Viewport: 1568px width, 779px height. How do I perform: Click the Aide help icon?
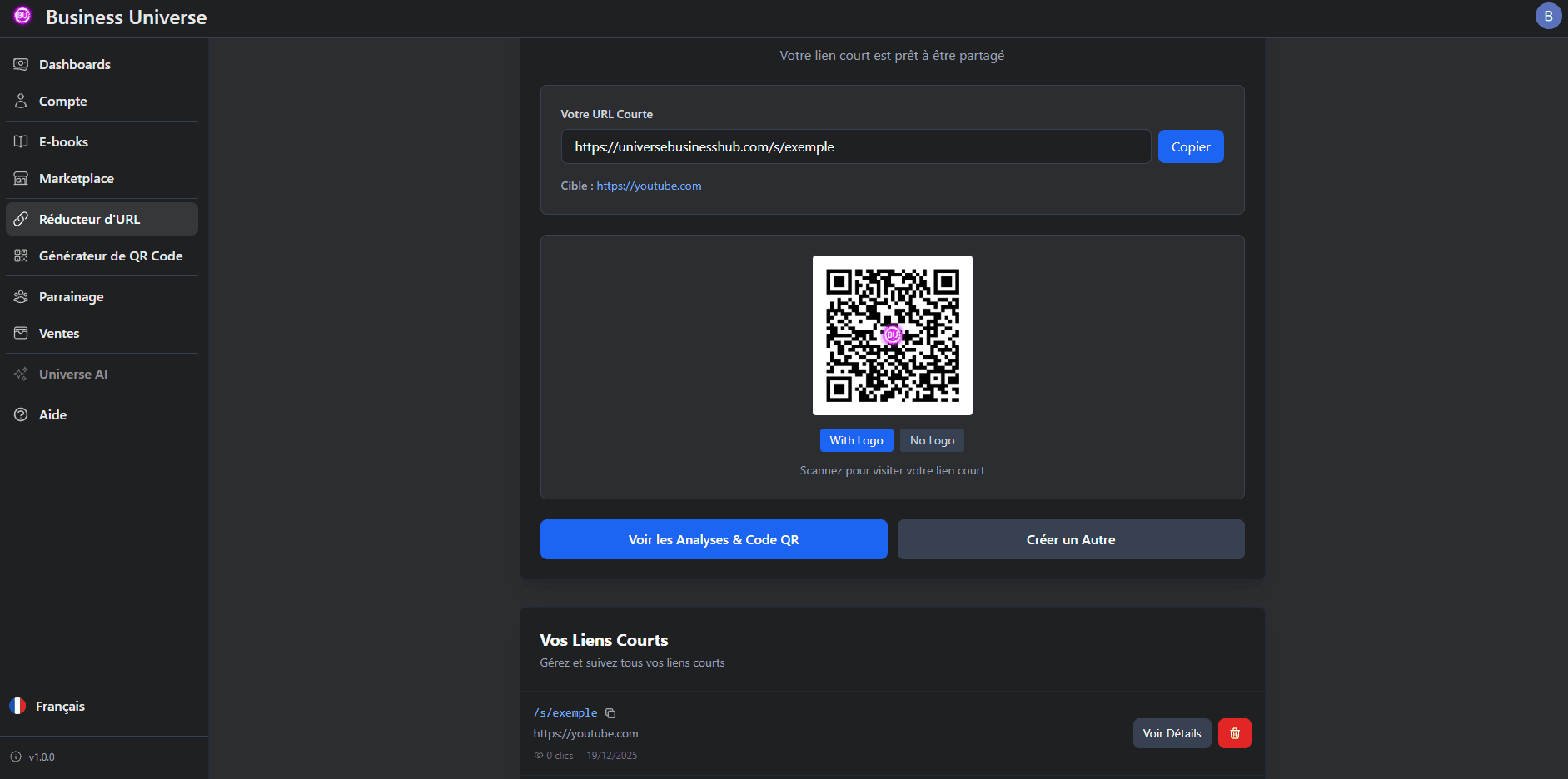point(21,414)
